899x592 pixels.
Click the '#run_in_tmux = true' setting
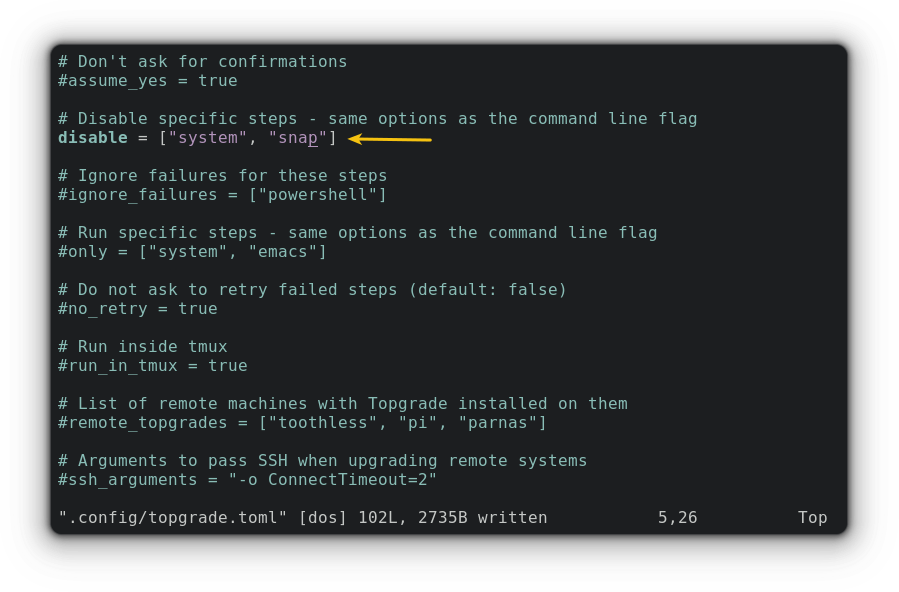click(150, 365)
